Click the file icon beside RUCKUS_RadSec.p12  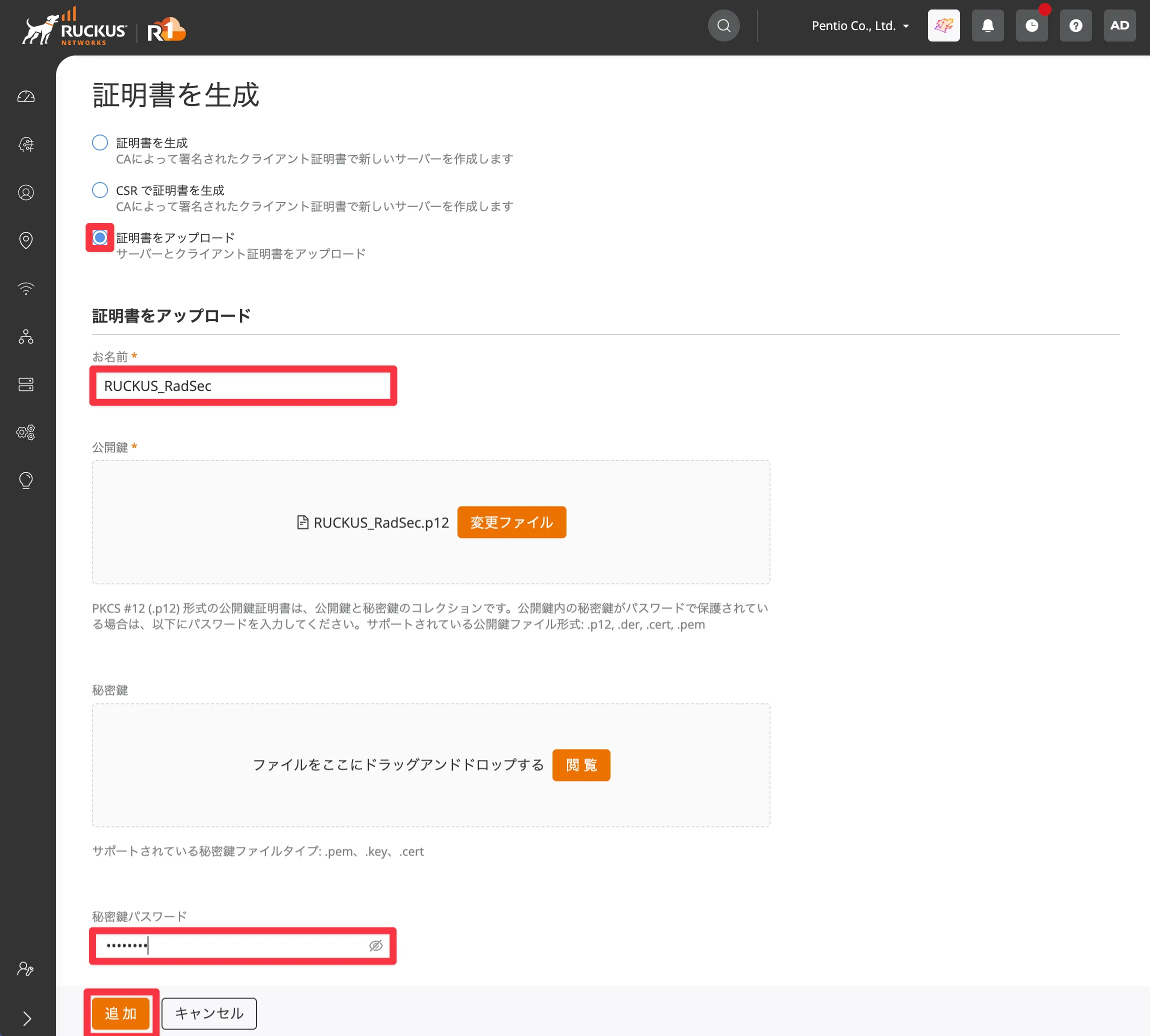tap(303, 522)
